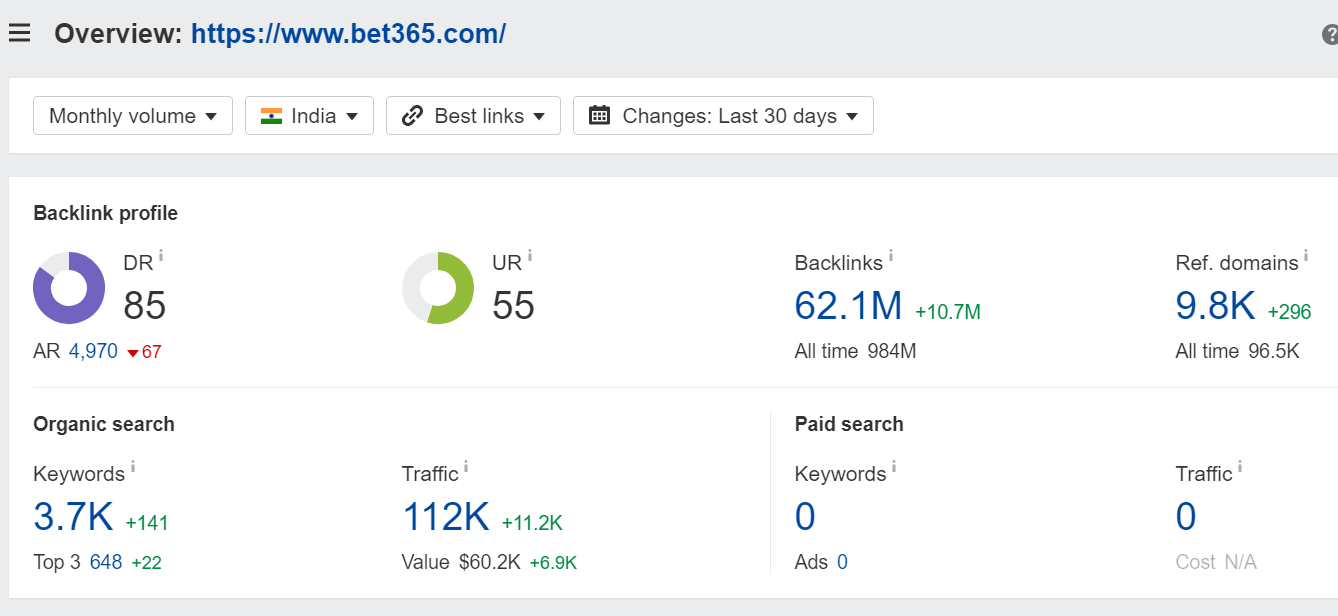Open Top 3 keywords value 648
The height and width of the screenshot is (616, 1338).
coord(106,562)
